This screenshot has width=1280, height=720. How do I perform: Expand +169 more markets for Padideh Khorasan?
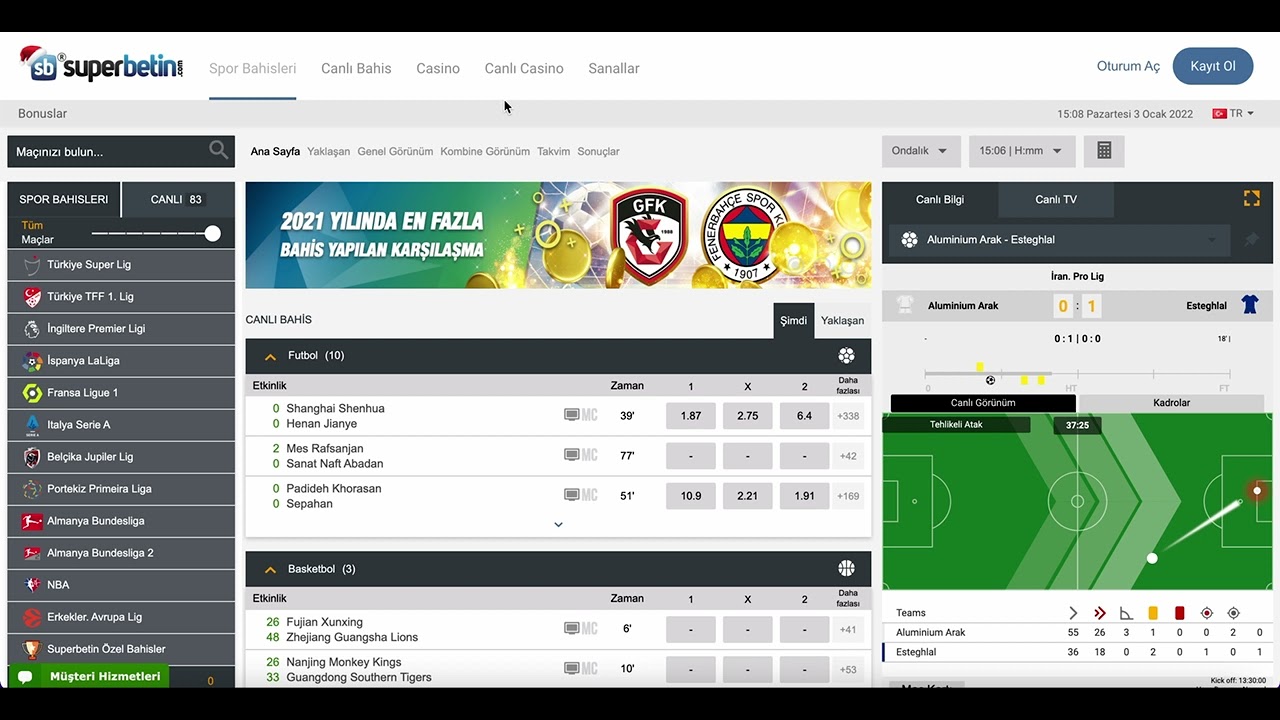click(x=848, y=496)
